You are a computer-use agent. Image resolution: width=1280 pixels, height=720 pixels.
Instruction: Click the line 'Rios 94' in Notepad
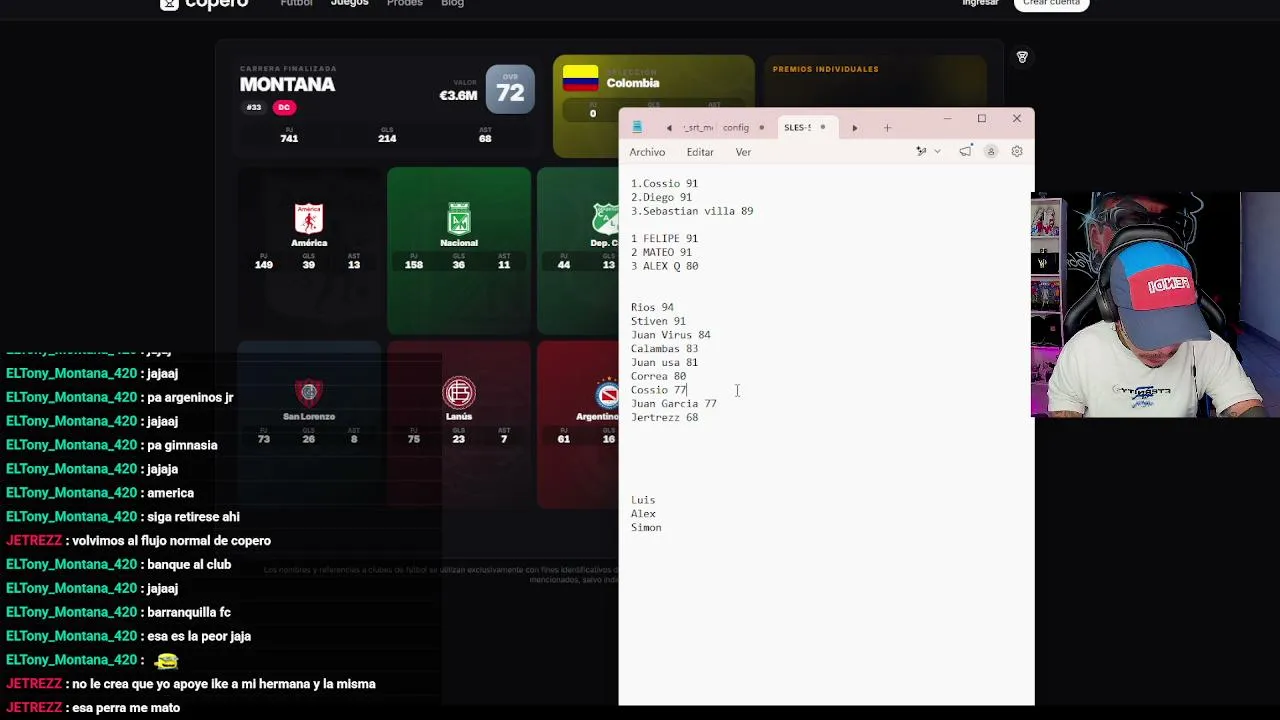click(652, 308)
